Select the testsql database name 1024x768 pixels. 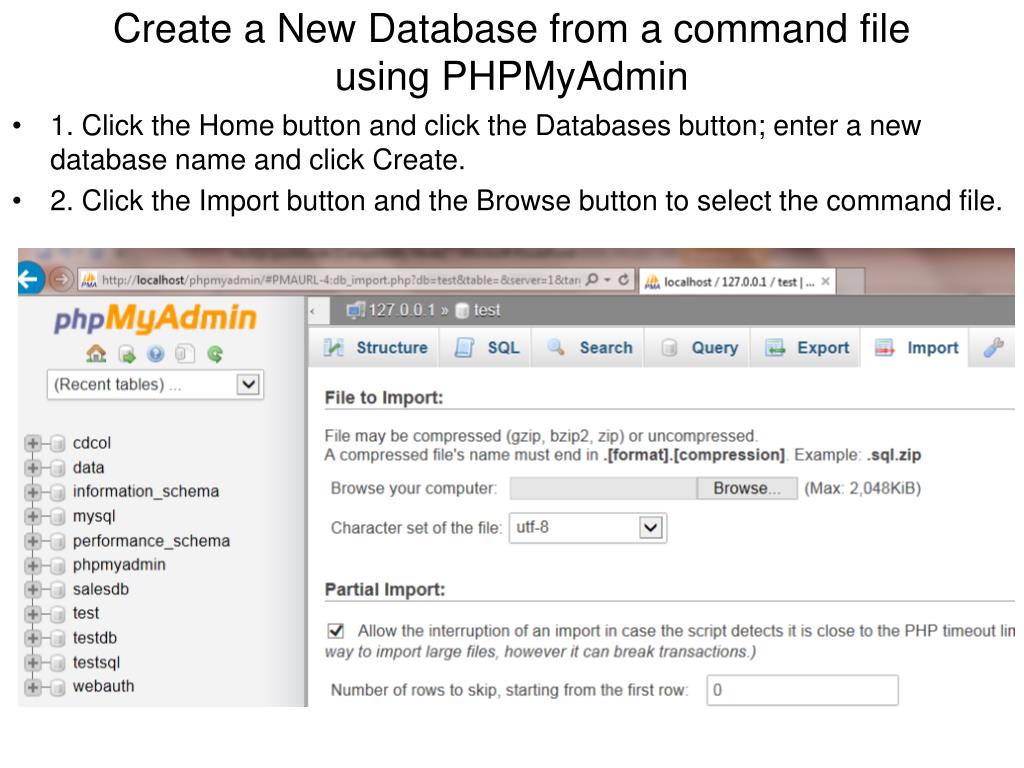point(96,663)
